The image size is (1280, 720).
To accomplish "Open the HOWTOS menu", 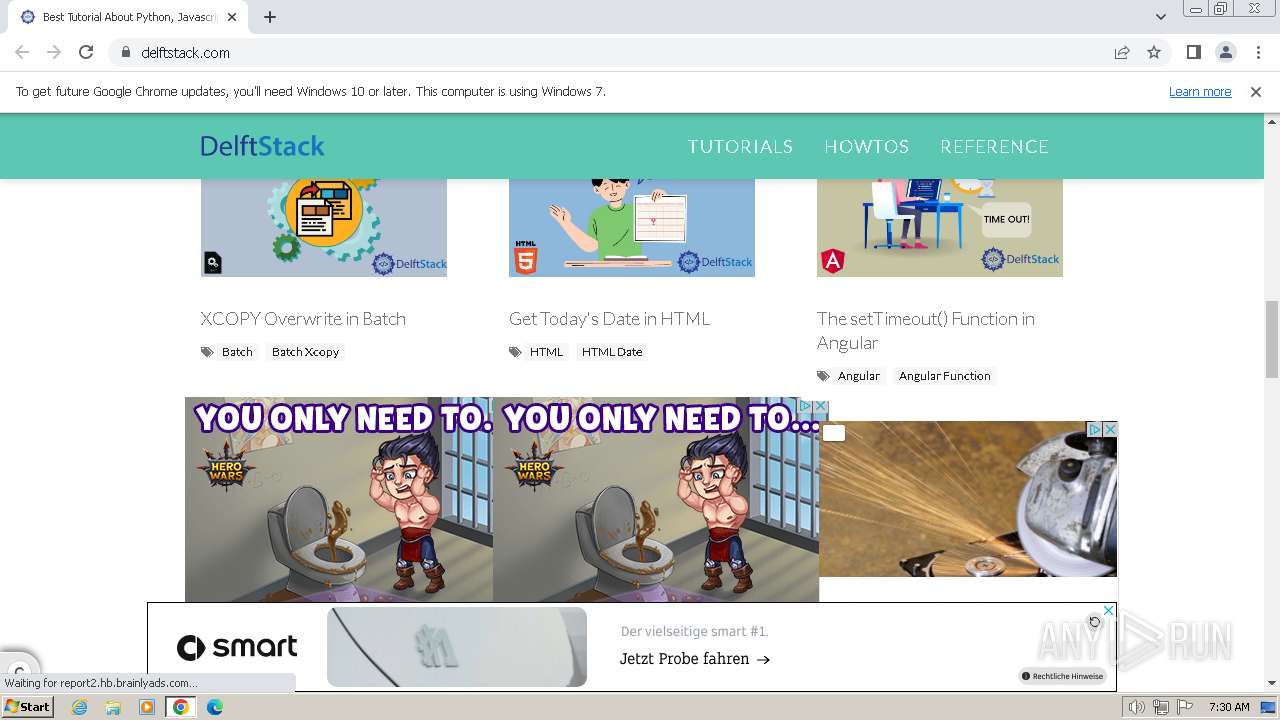I will pos(866,146).
